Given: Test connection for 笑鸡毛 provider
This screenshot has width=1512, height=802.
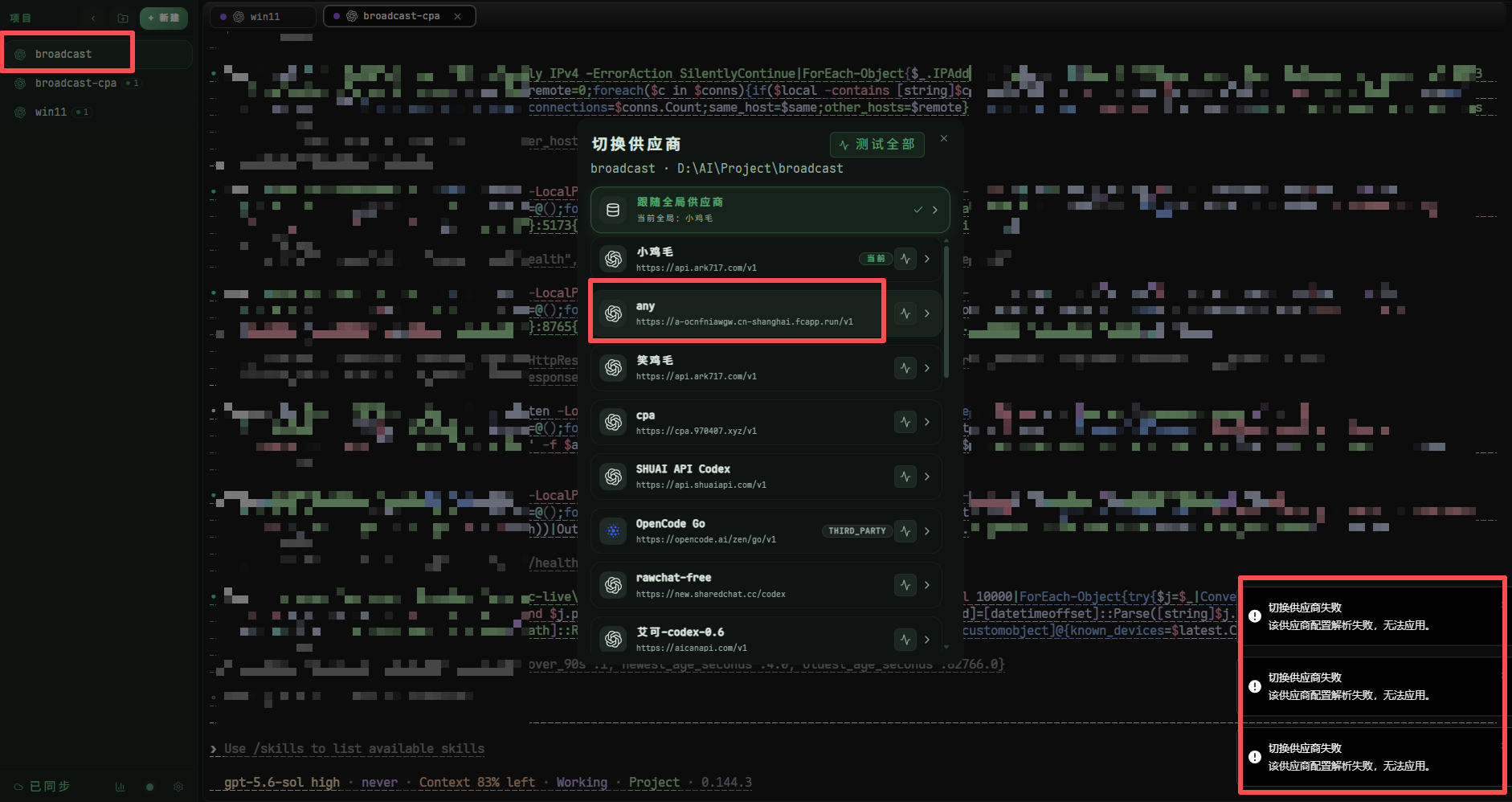Looking at the screenshot, I should coord(905,368).
